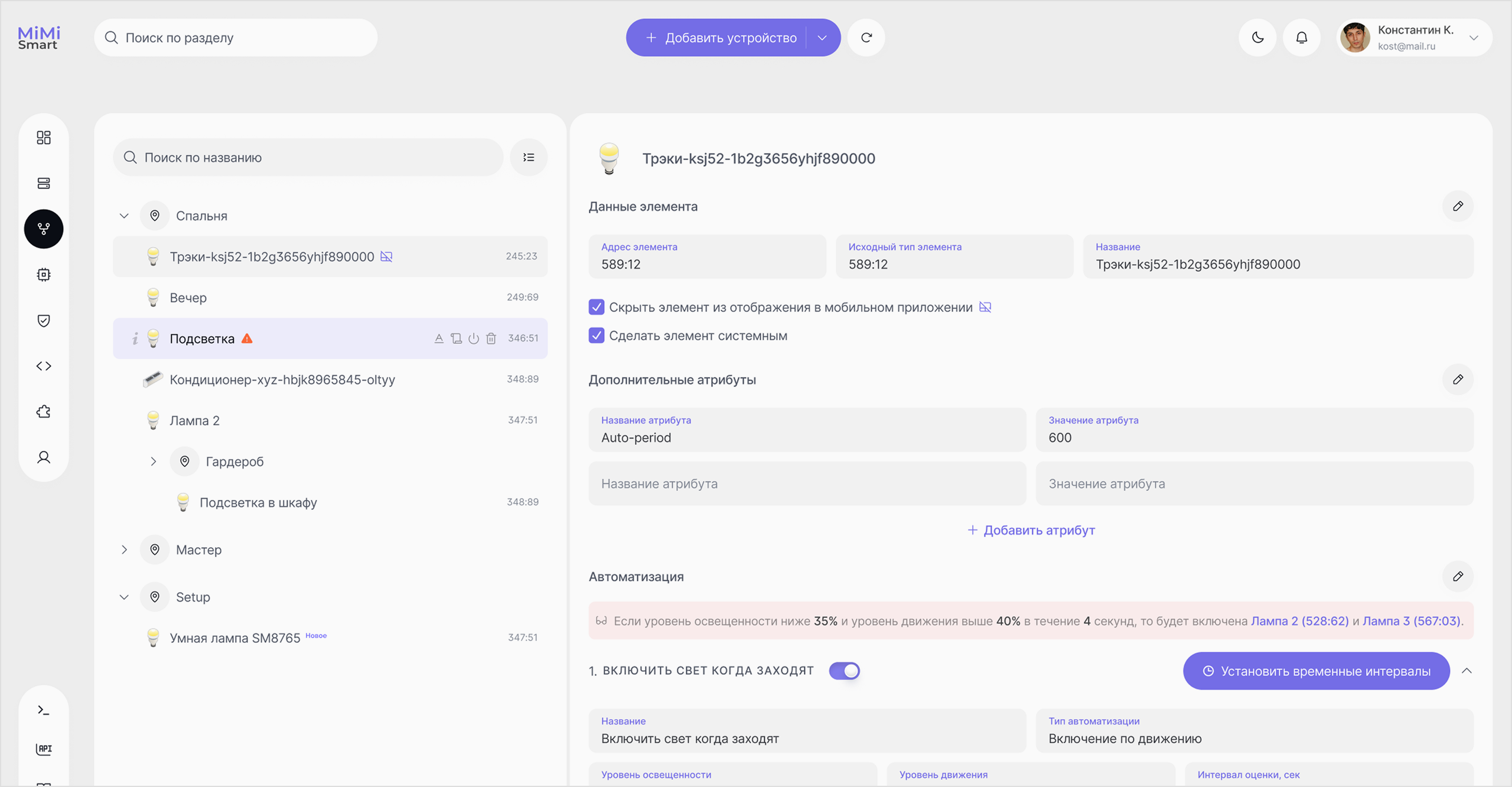The image size is (1512, 787).
Task: Expand the Мастер group
Action: 124,549
